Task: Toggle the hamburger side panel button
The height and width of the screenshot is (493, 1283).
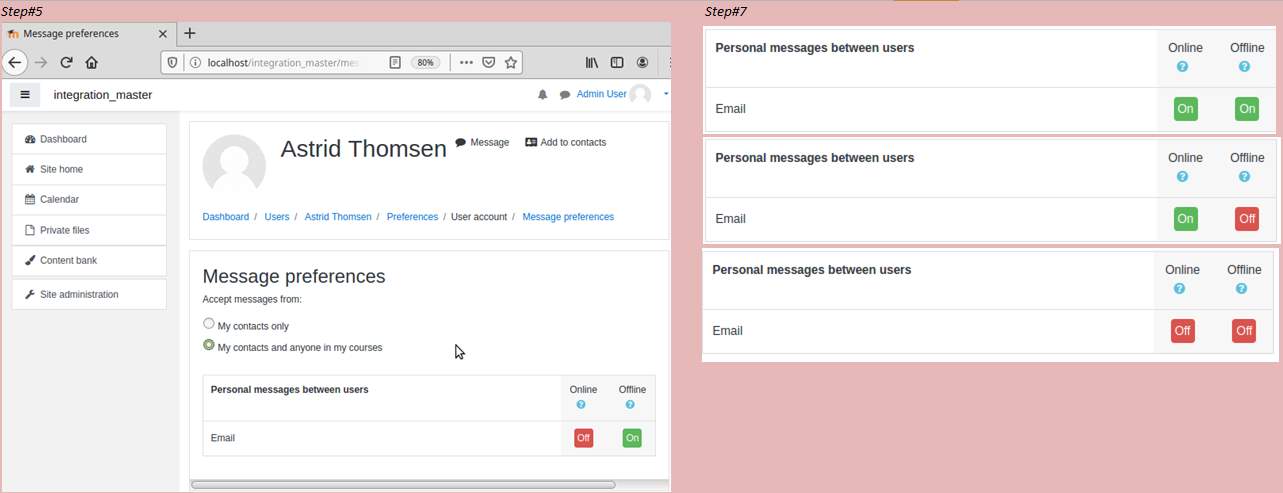Action: coord(25,94)
